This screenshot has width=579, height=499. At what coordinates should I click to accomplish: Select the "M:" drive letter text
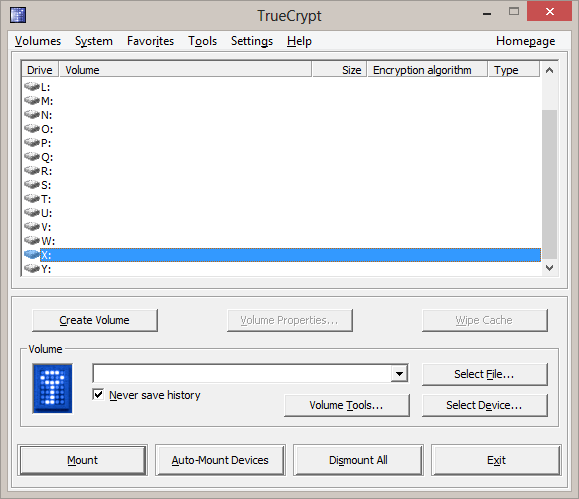click(47, 101)
